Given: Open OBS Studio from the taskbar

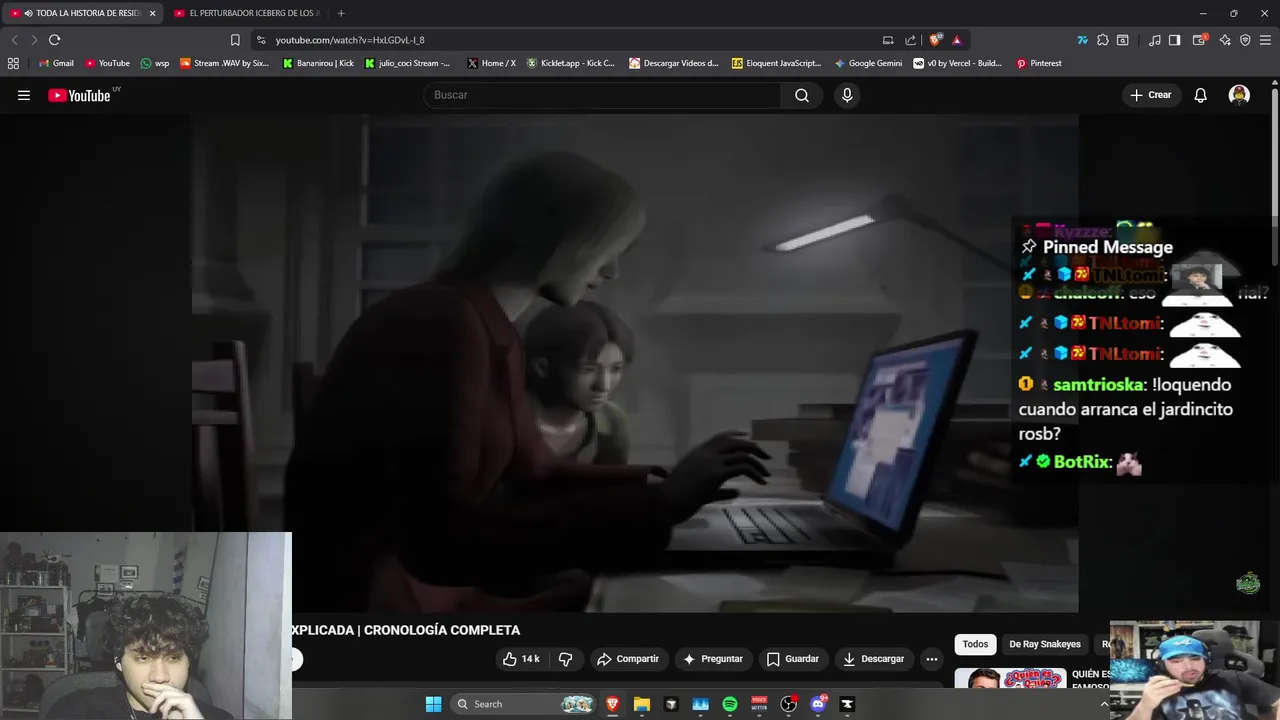Looking at the screenshot, I should click(788, 704).
